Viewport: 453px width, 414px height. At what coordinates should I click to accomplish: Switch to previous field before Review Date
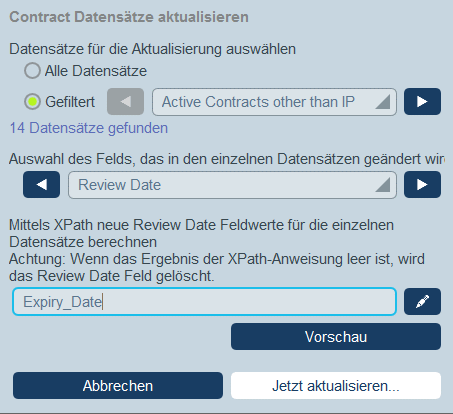click(41, 185)
